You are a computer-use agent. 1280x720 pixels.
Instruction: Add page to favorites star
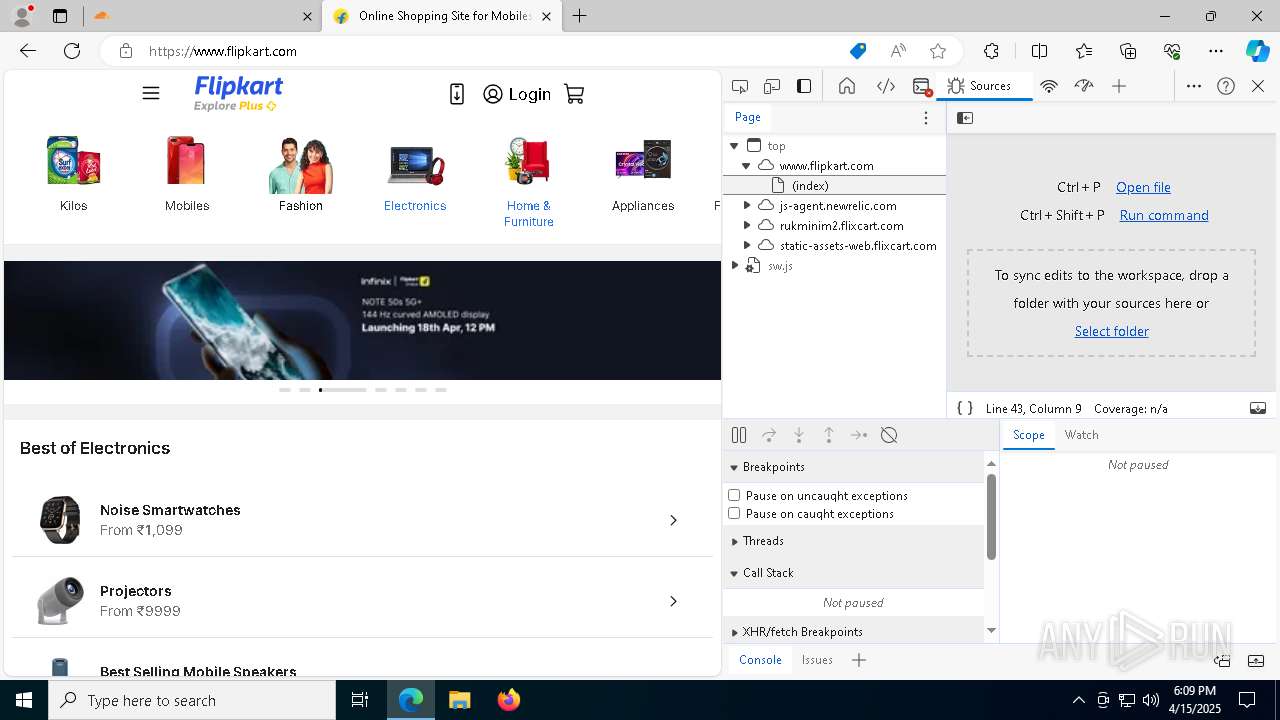coord(938,51)
